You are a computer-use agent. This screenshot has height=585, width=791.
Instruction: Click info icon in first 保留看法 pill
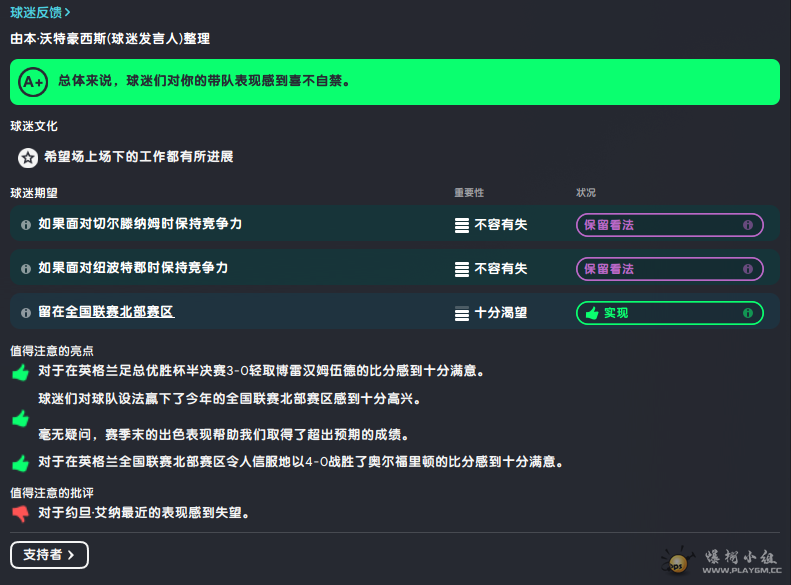click(x=748, y=225)
